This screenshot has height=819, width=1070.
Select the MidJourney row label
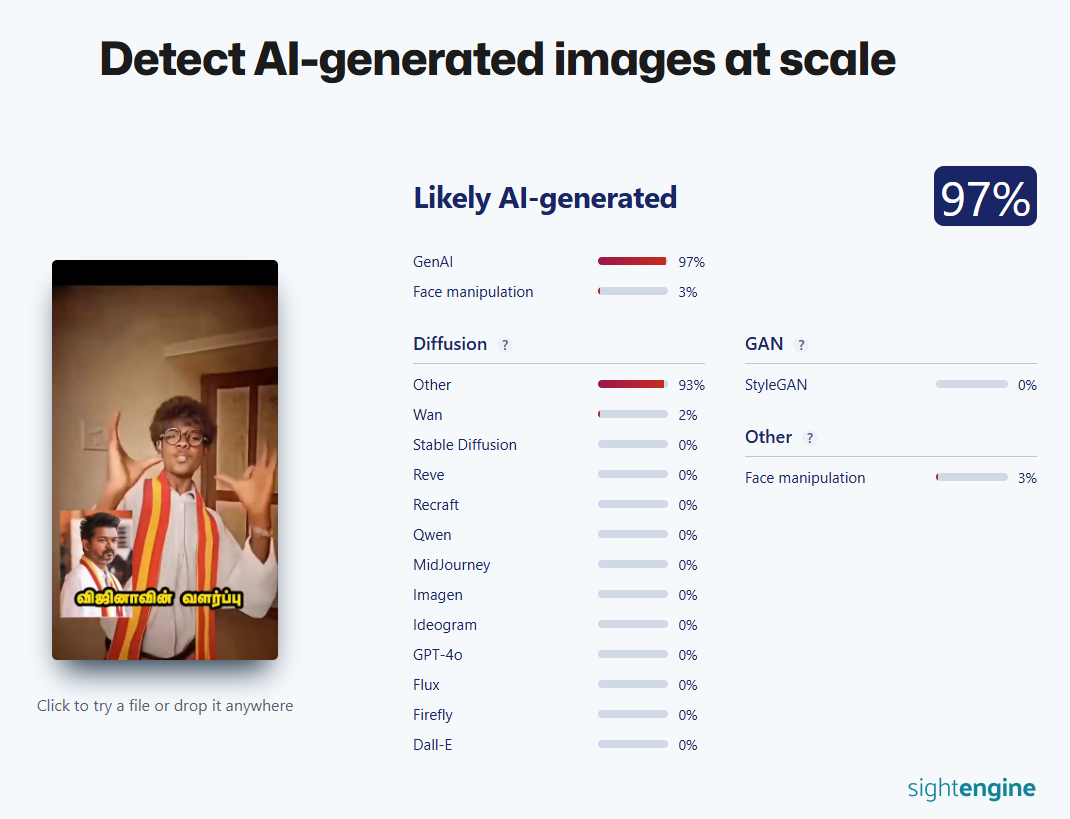pyautogui.click(x=452, y=564)
